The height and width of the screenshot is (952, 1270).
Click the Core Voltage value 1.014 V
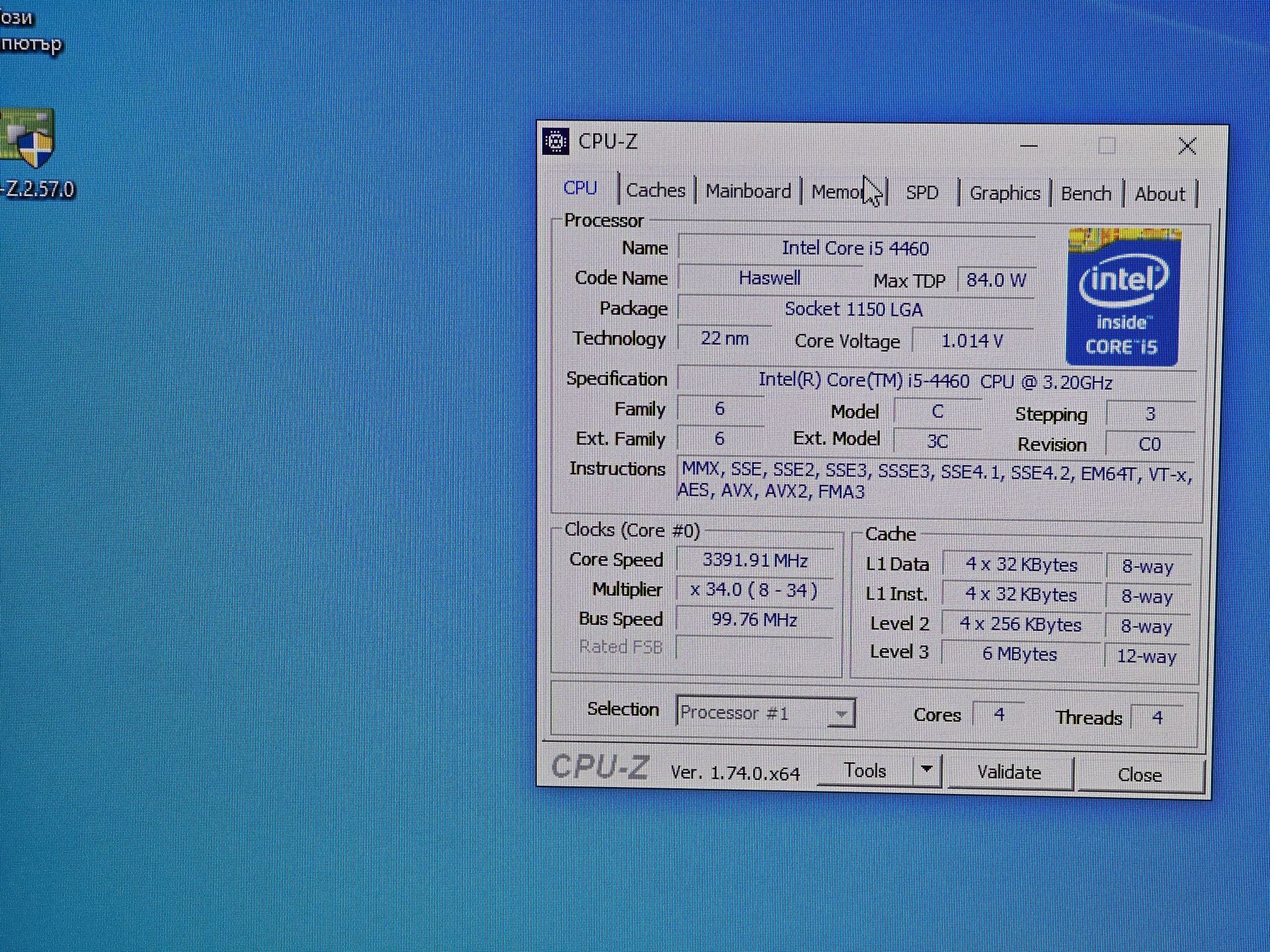[x=972, y=341]
